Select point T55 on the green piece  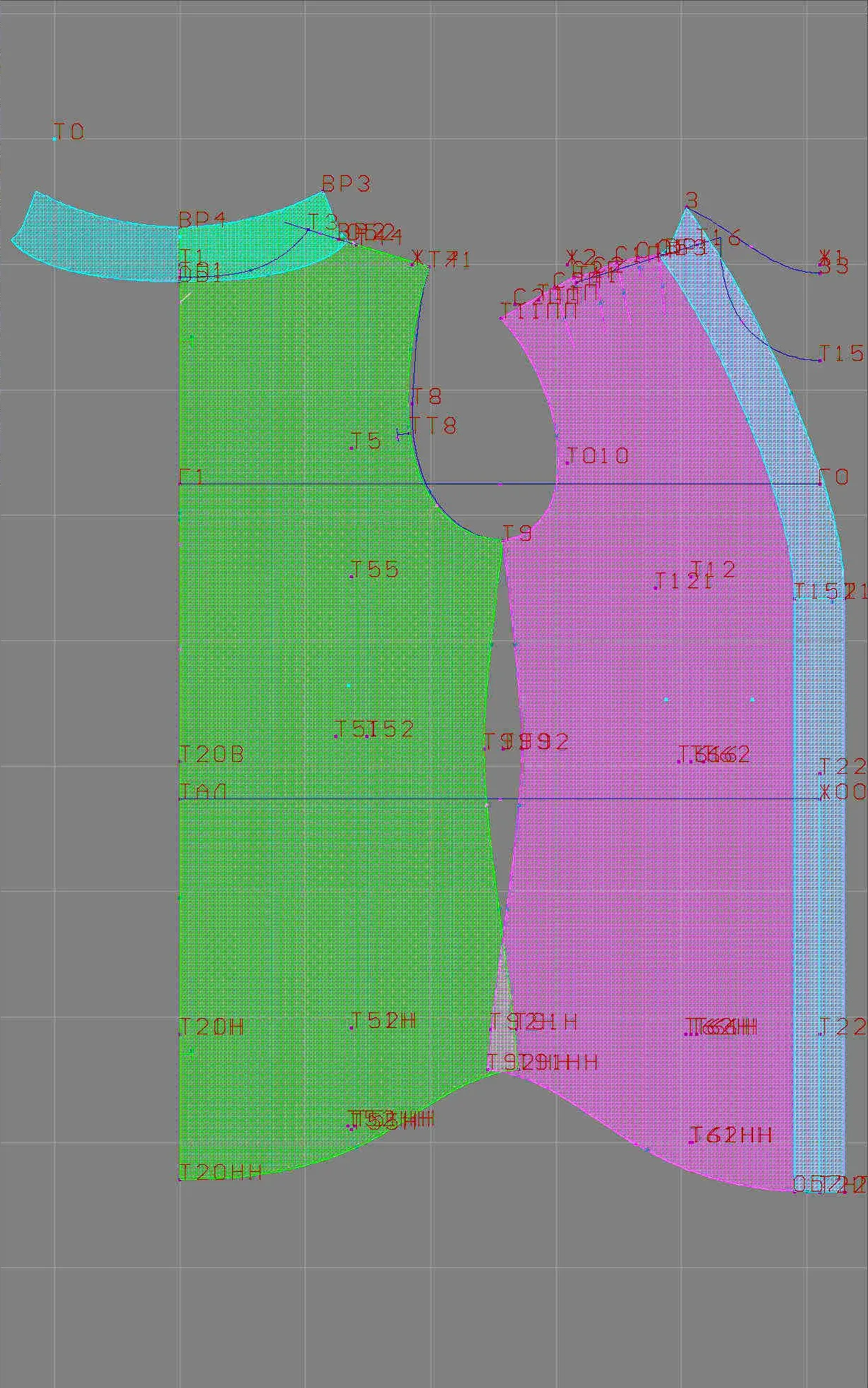click(351, 577)
